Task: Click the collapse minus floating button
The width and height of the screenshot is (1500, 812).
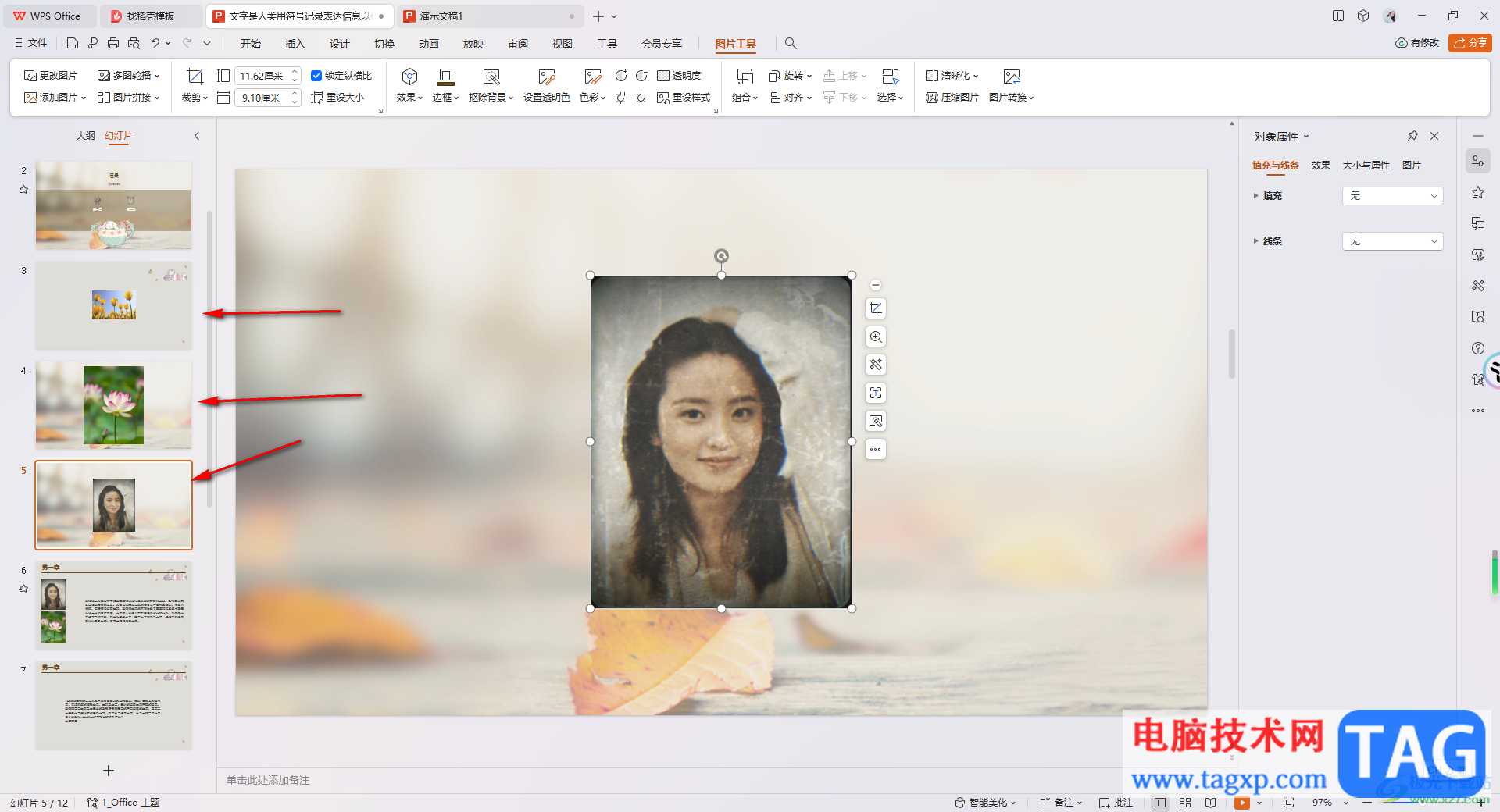Action: (876, 285)
